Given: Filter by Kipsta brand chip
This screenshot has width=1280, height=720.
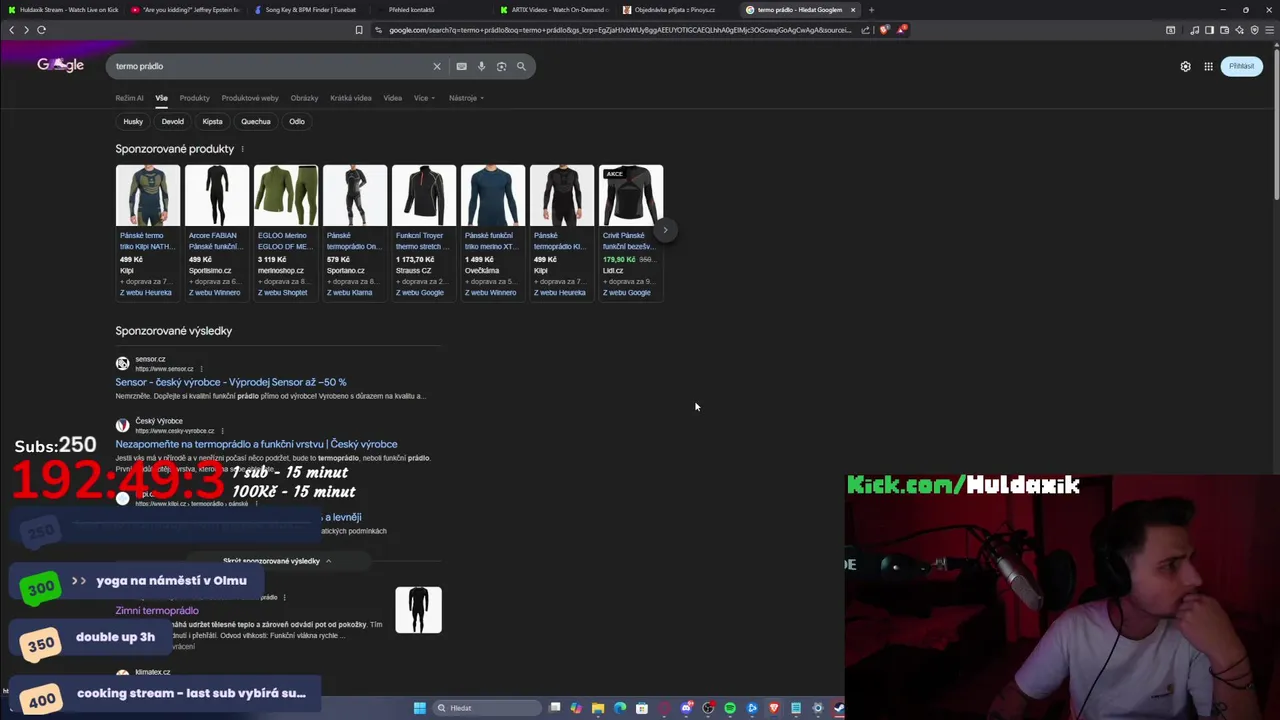Looking at the screenshot, I should [x=212, y=121].
